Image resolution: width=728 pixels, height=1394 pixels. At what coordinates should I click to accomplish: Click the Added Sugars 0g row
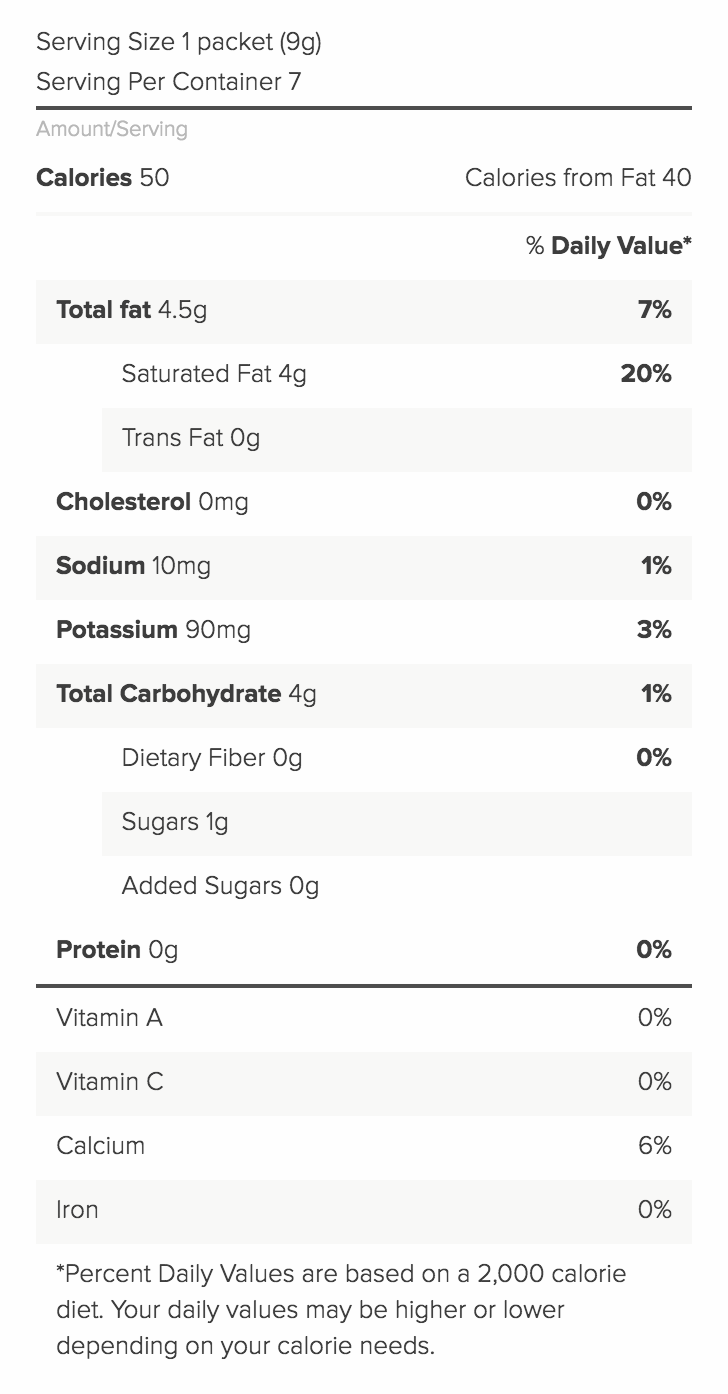(397, 886)
